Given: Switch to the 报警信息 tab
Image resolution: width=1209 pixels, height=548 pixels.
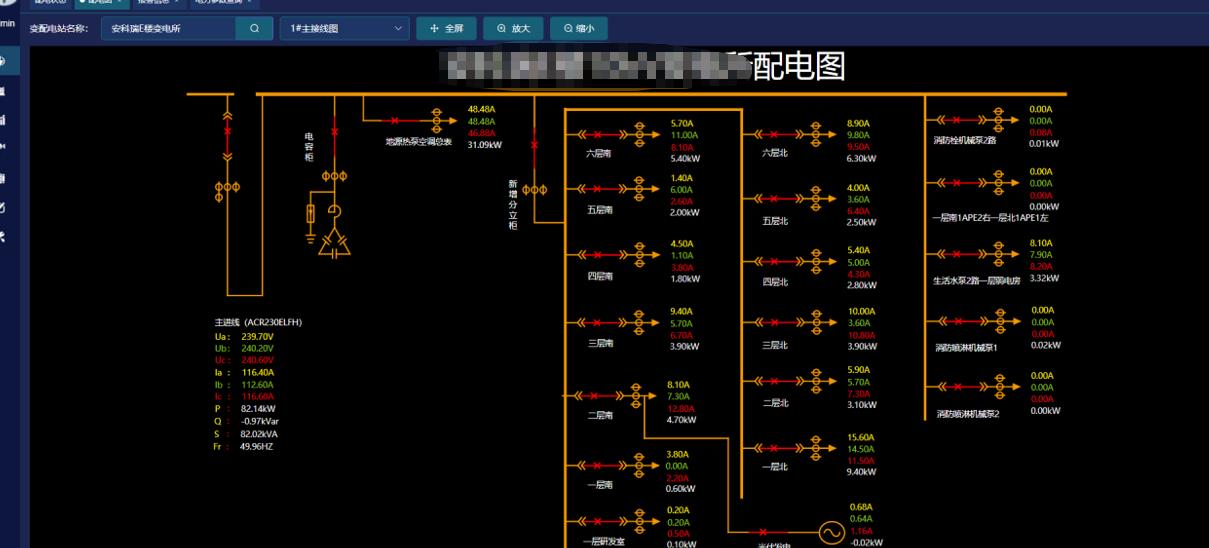Looking at the screenshot, I should pyautogui.click(x=157, y=3).
